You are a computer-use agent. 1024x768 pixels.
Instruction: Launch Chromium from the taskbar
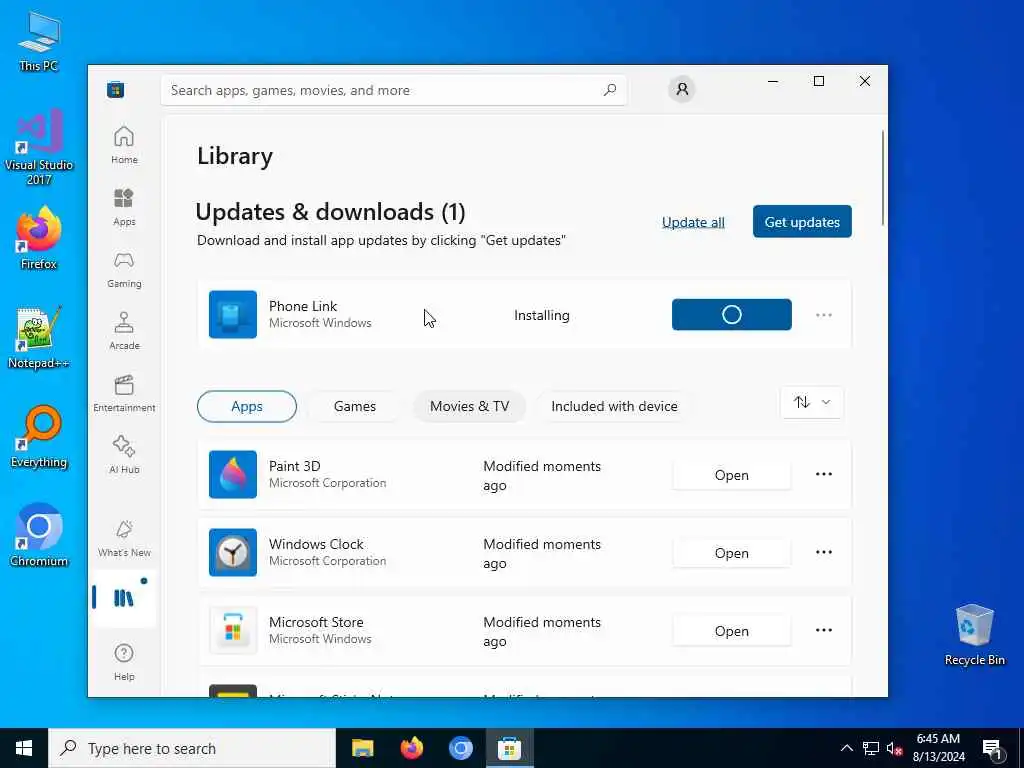coord(460,748)
